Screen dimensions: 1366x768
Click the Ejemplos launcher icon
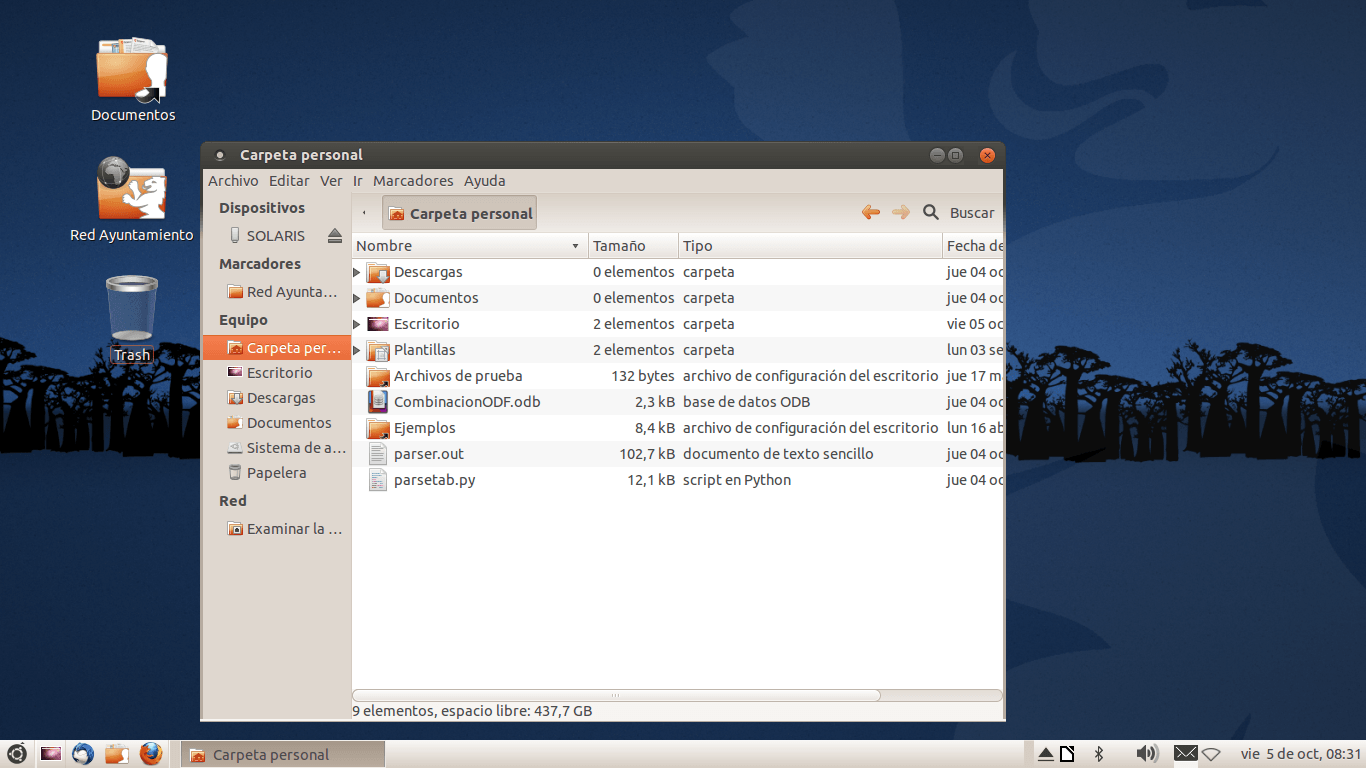point(377,428)
